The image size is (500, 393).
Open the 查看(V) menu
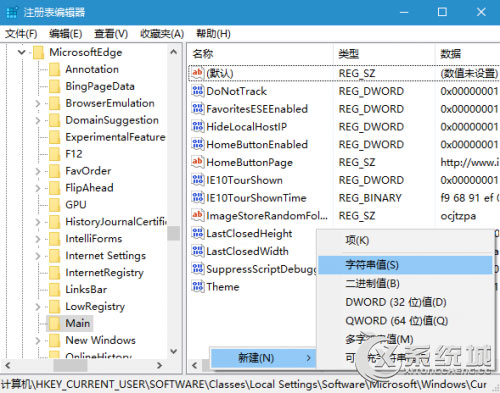pyautogui.click(x=111, y=34)
